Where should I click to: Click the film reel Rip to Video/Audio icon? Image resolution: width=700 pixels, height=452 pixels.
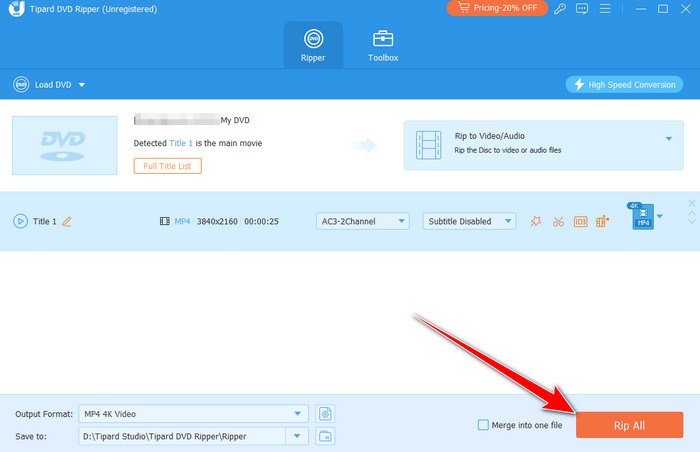point(429,145)
